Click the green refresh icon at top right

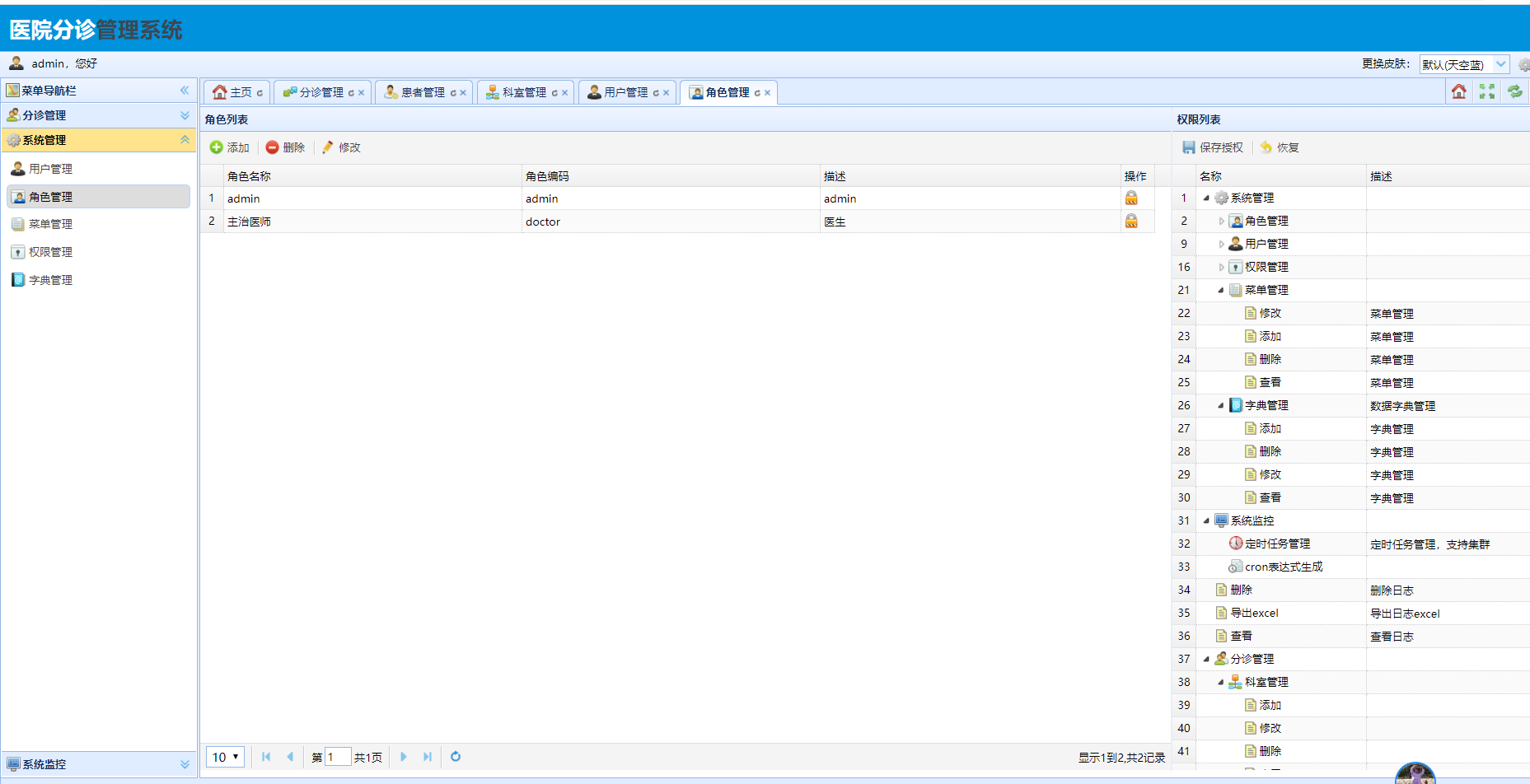coord(1514,91)
